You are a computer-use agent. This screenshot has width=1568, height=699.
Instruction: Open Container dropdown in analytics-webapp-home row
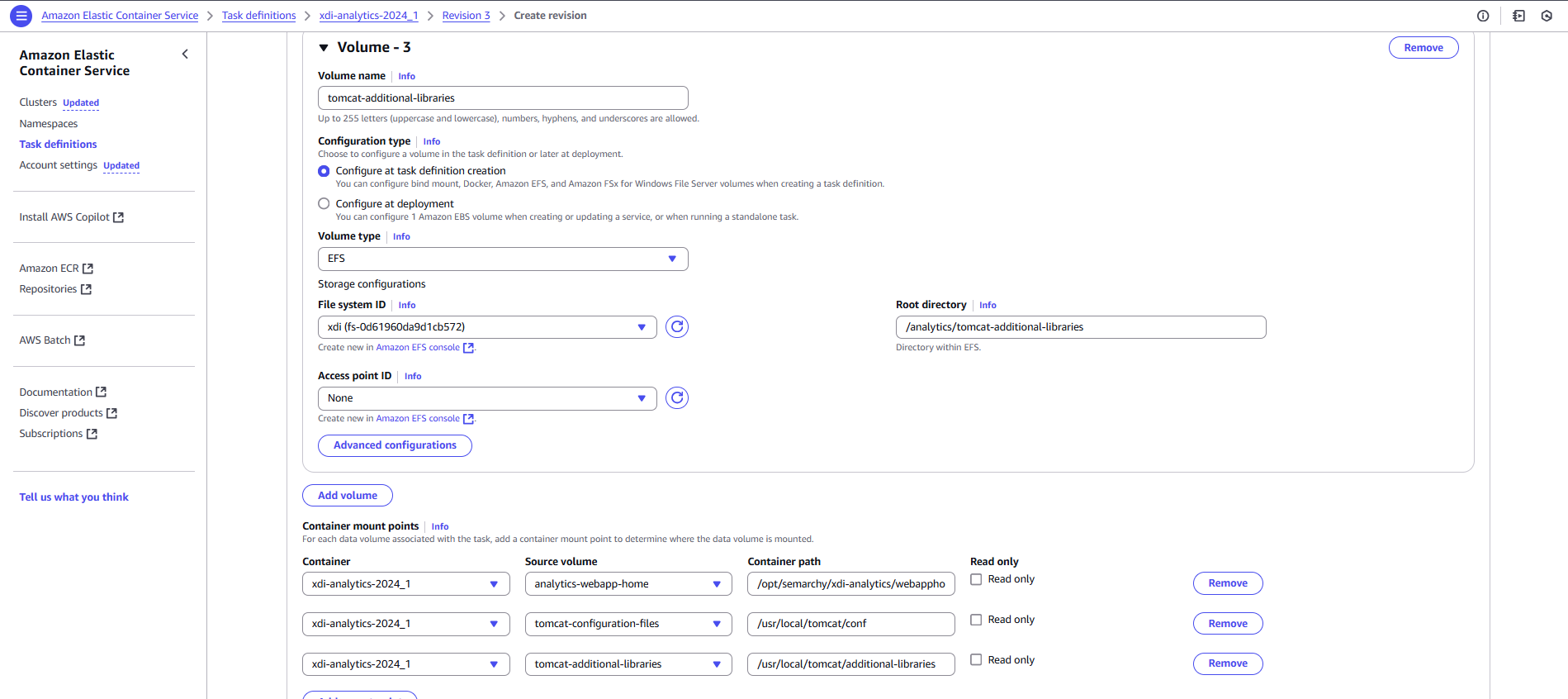point(405,584)
